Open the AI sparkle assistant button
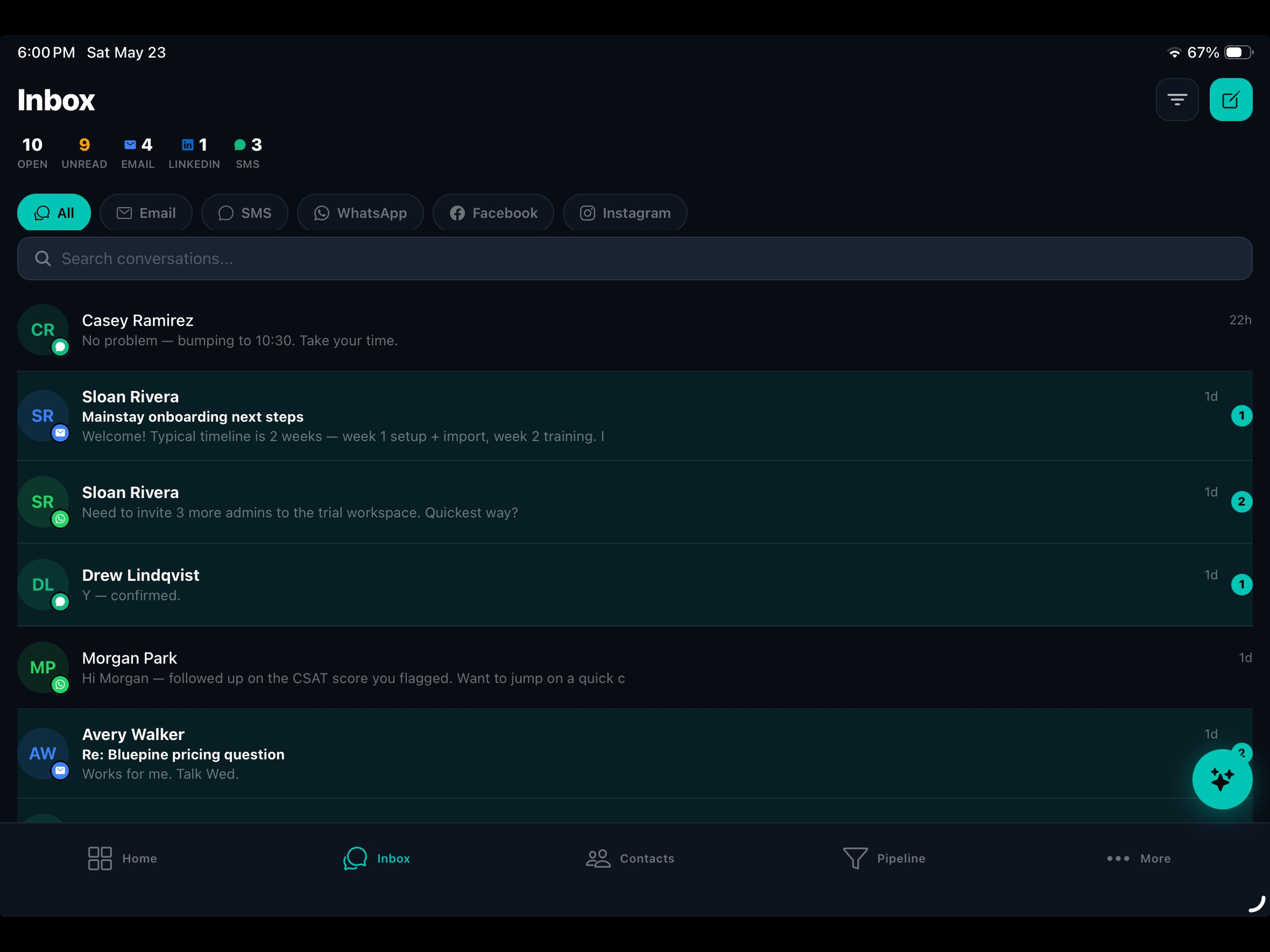1270x952 pixels. [1222, 779]
